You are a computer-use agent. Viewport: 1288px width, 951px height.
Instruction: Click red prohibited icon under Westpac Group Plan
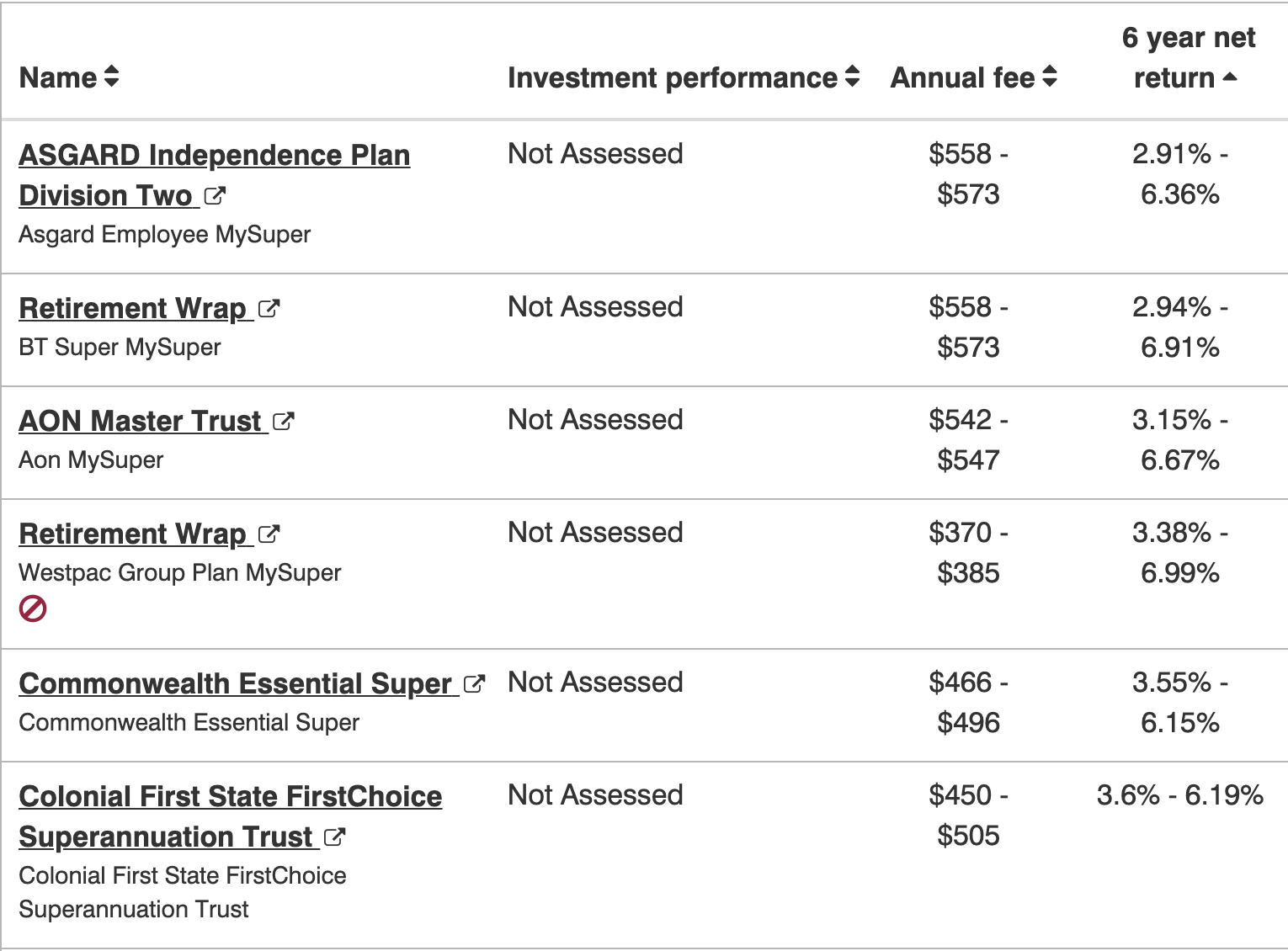(x=33, y=608)
